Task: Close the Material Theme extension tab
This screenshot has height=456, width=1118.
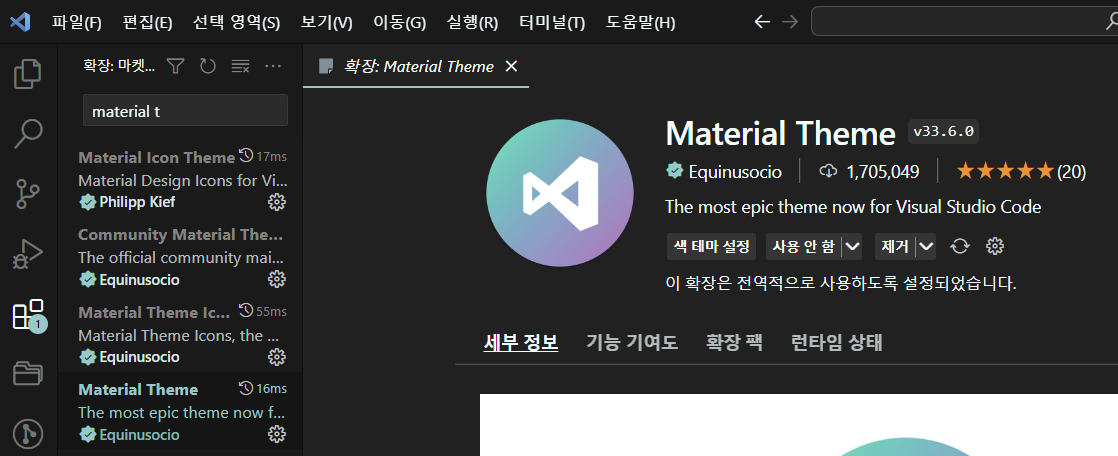Action: pyautogui.click(x=511, y=66)
